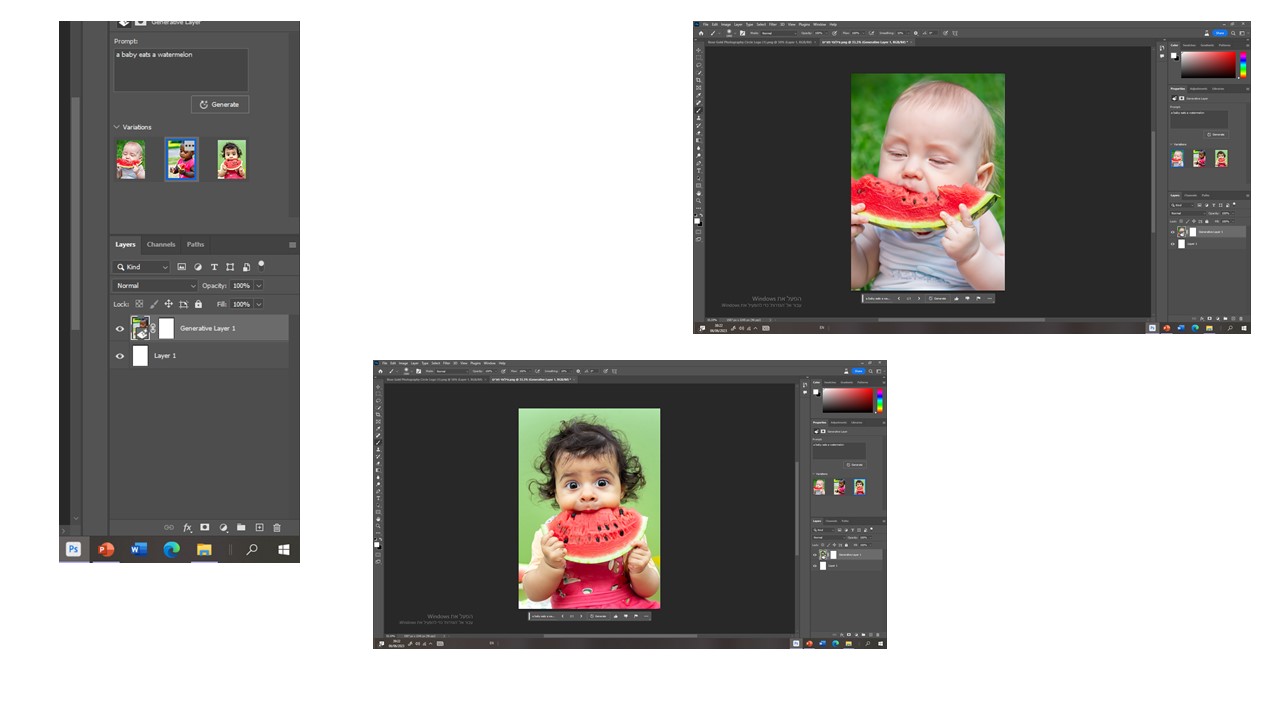This screenshot has width=1280, height=720.
Task: Collapse the Variations section in the enlarged panel
Action: point(116,127)
